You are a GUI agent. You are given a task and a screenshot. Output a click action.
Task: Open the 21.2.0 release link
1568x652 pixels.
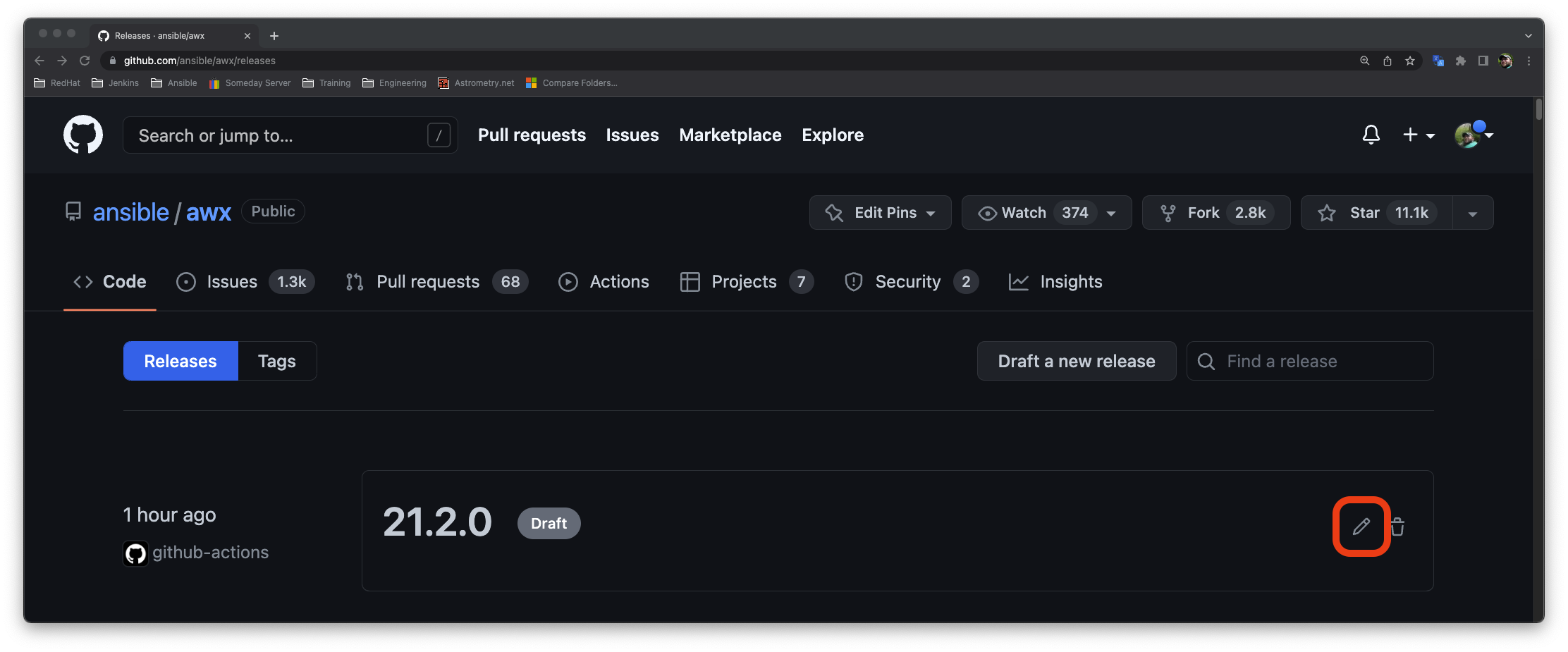point(437,522)
